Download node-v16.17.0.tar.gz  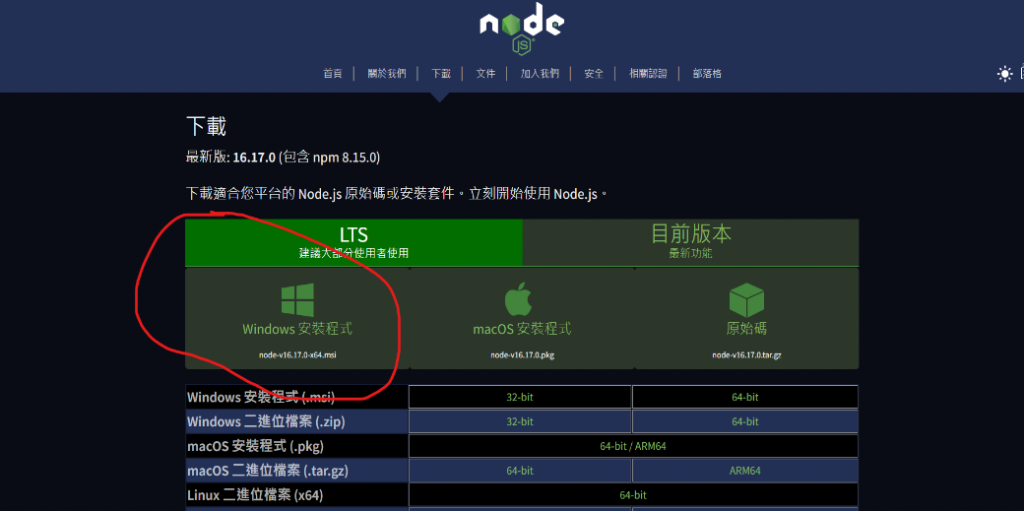point(746,355)
